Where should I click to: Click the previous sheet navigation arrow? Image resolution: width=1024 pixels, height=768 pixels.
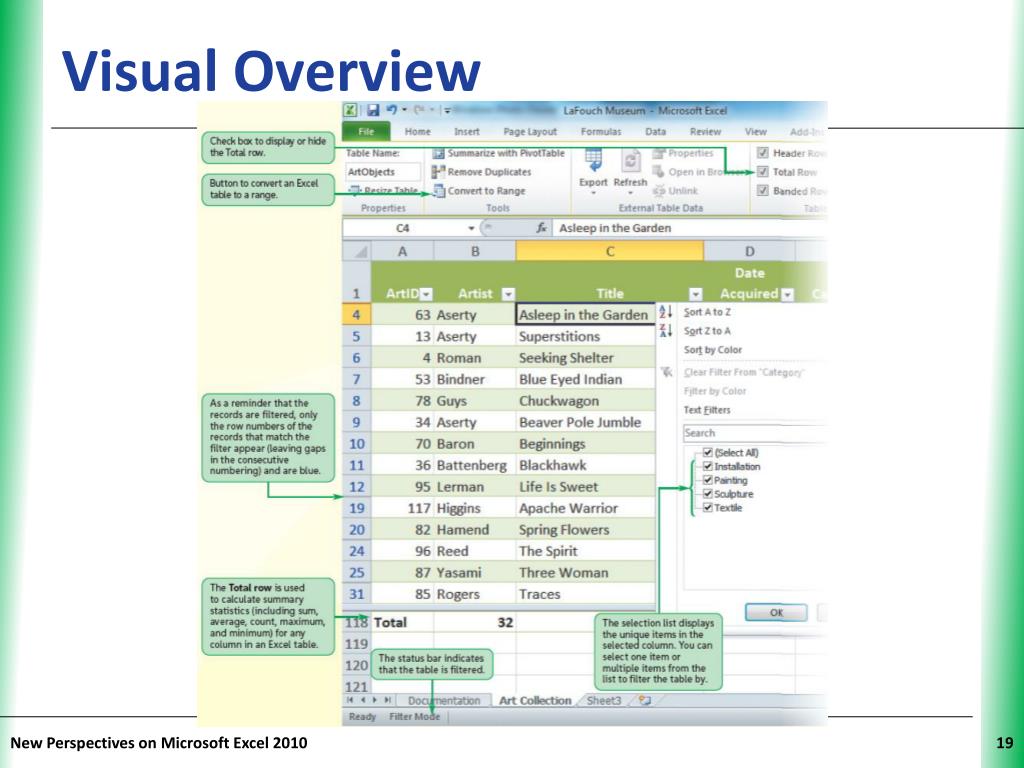(363, 700)
